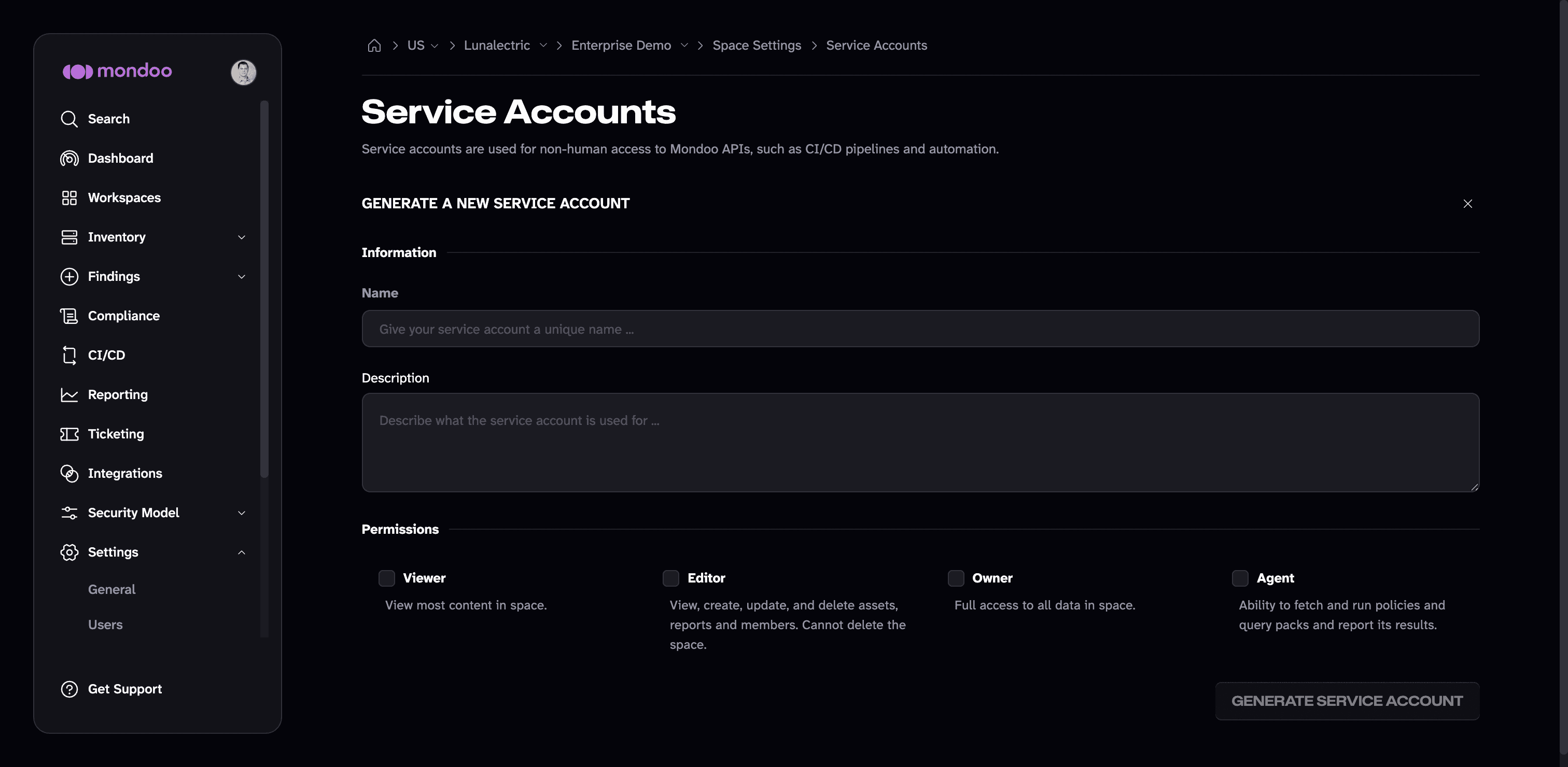Focus the service account Name field

point(920,329)
